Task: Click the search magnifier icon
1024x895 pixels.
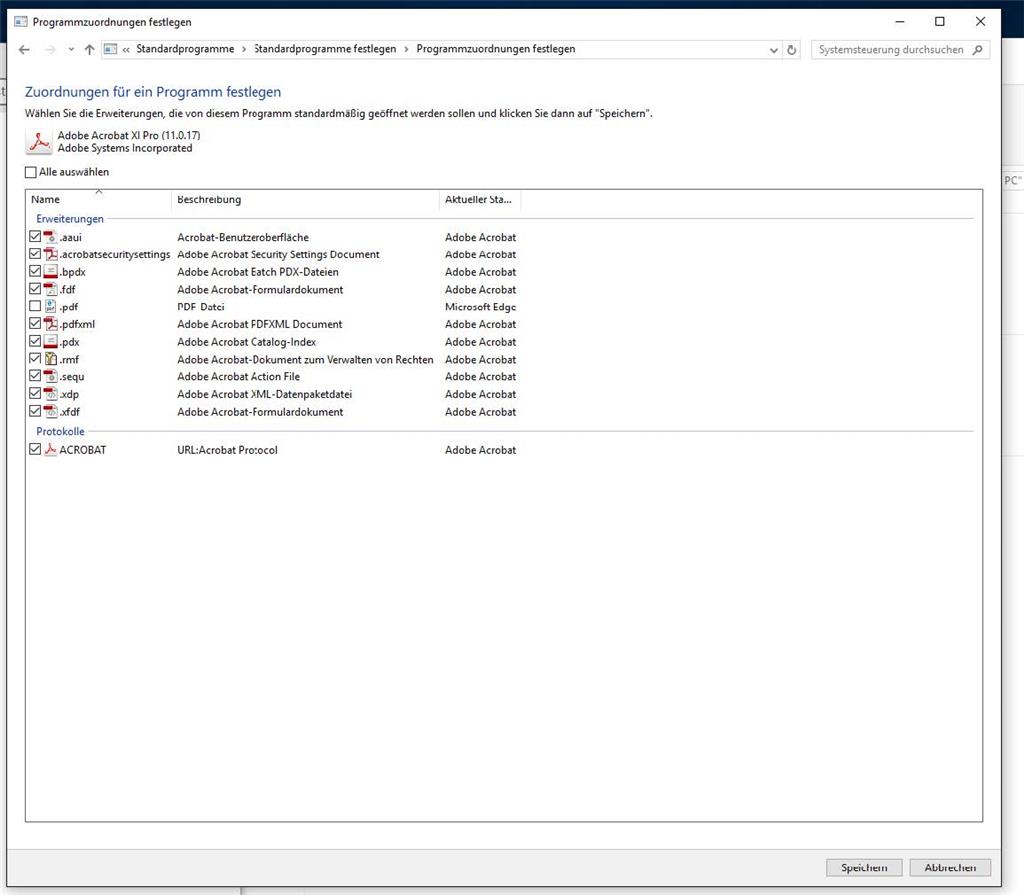Action: coord(978,50)
